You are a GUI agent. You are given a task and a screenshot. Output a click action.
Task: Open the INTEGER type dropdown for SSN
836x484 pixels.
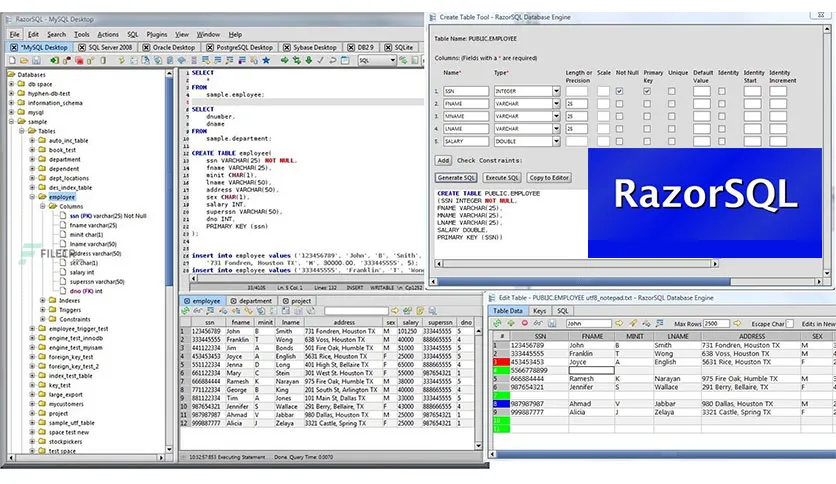556,91
